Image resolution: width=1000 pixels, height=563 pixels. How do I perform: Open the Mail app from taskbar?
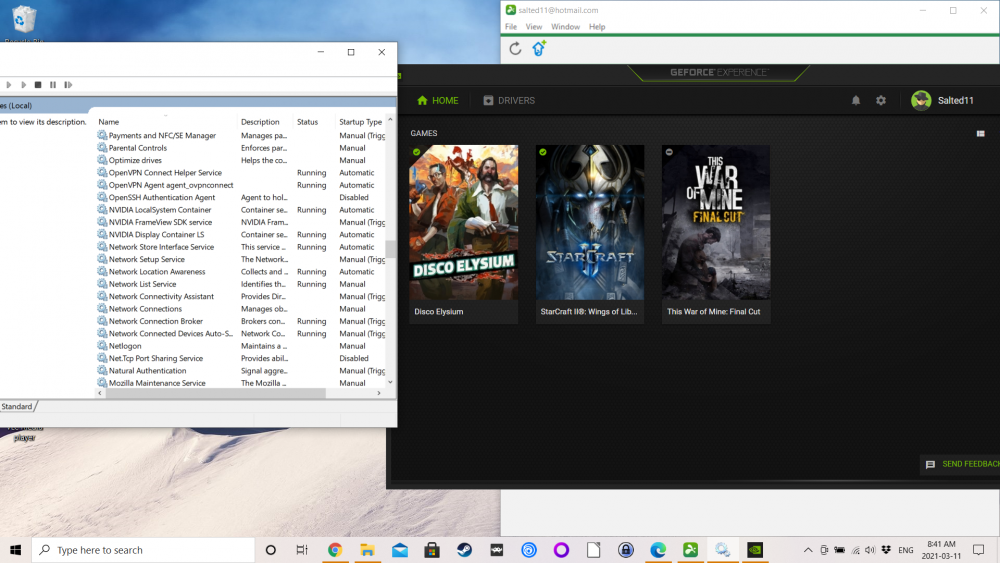pyautogui.click(x=400, y=550)
